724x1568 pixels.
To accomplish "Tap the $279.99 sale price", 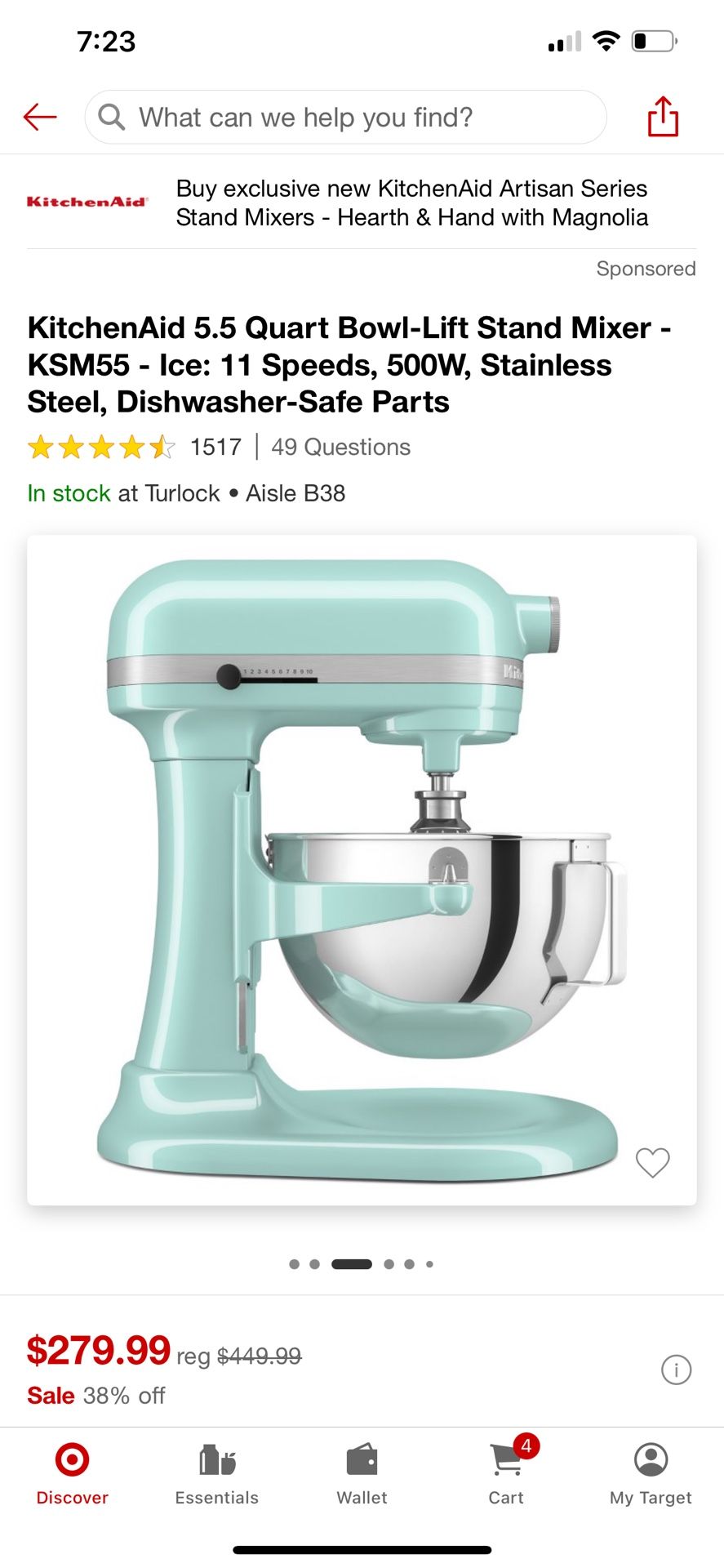I will [98, 1350].
